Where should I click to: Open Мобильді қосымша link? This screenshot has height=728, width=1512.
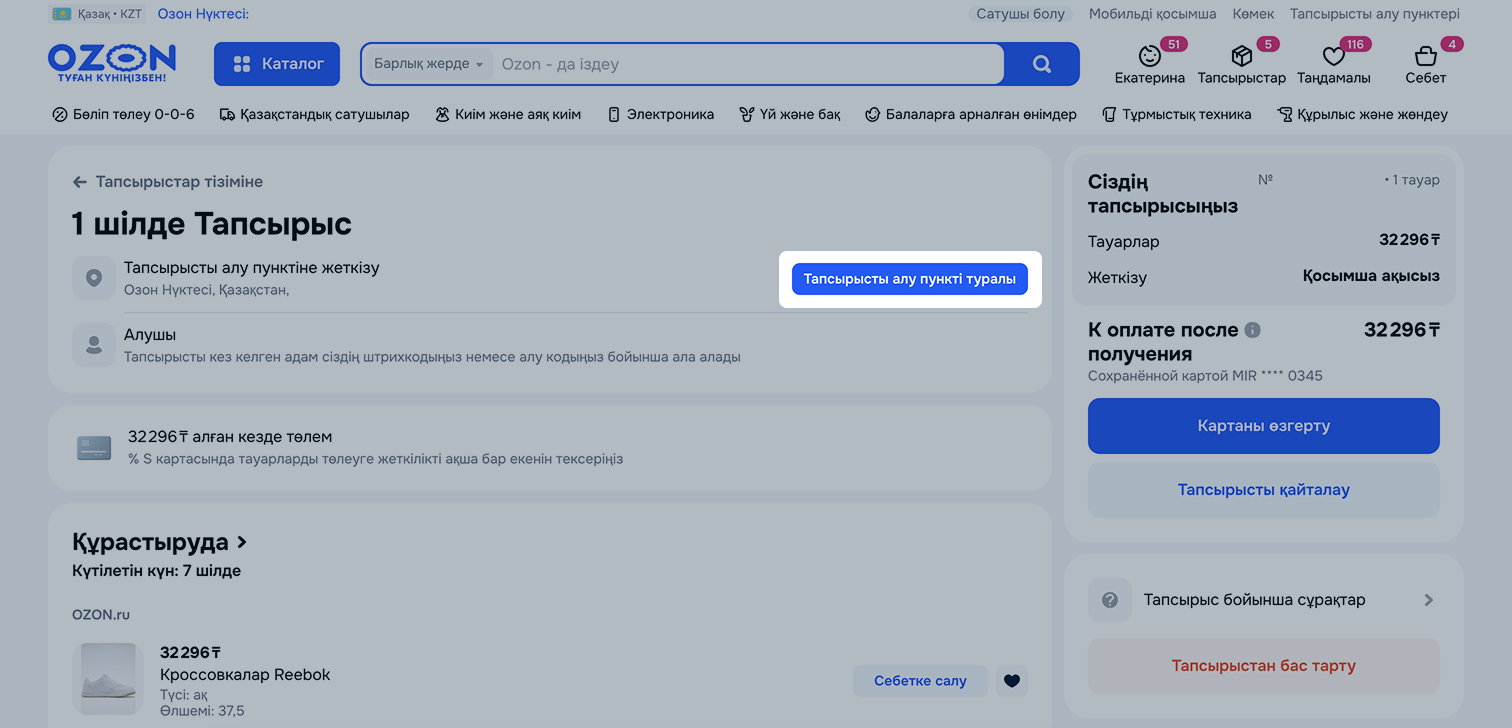click(1153, 14)
